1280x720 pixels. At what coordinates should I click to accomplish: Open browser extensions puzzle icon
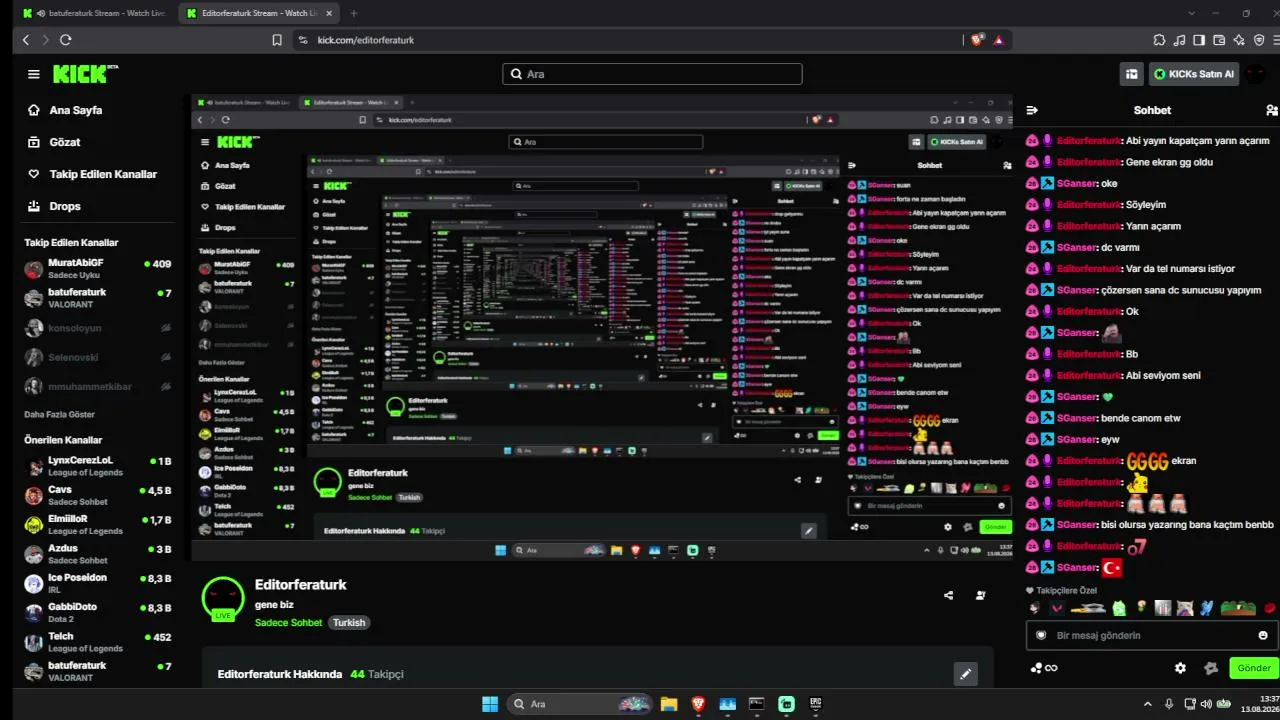[x=1159, y=40]
